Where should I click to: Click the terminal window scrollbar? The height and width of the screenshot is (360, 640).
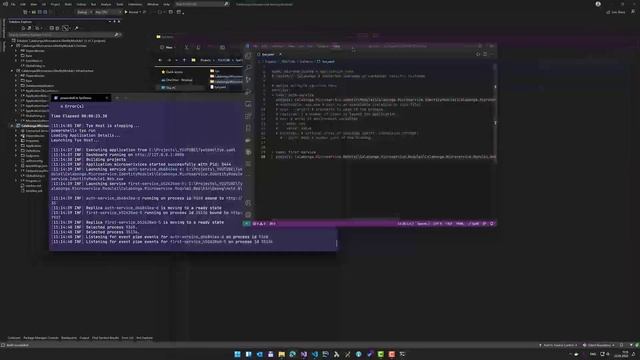(336, 243)
